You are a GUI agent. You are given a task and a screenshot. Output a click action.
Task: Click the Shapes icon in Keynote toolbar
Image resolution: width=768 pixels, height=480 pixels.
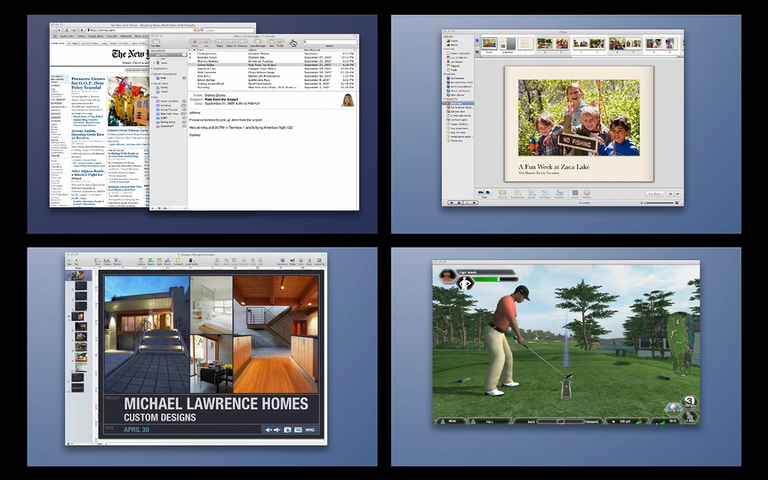pos(151,261)
